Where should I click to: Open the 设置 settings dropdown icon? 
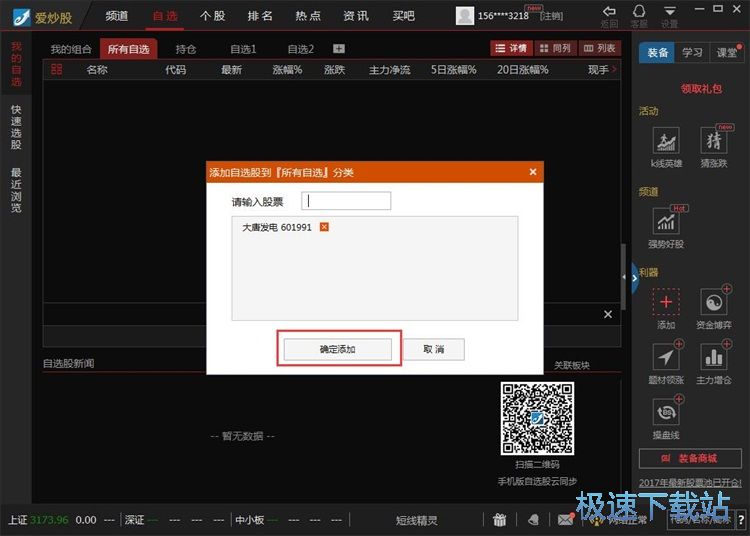tap(670, 11)
